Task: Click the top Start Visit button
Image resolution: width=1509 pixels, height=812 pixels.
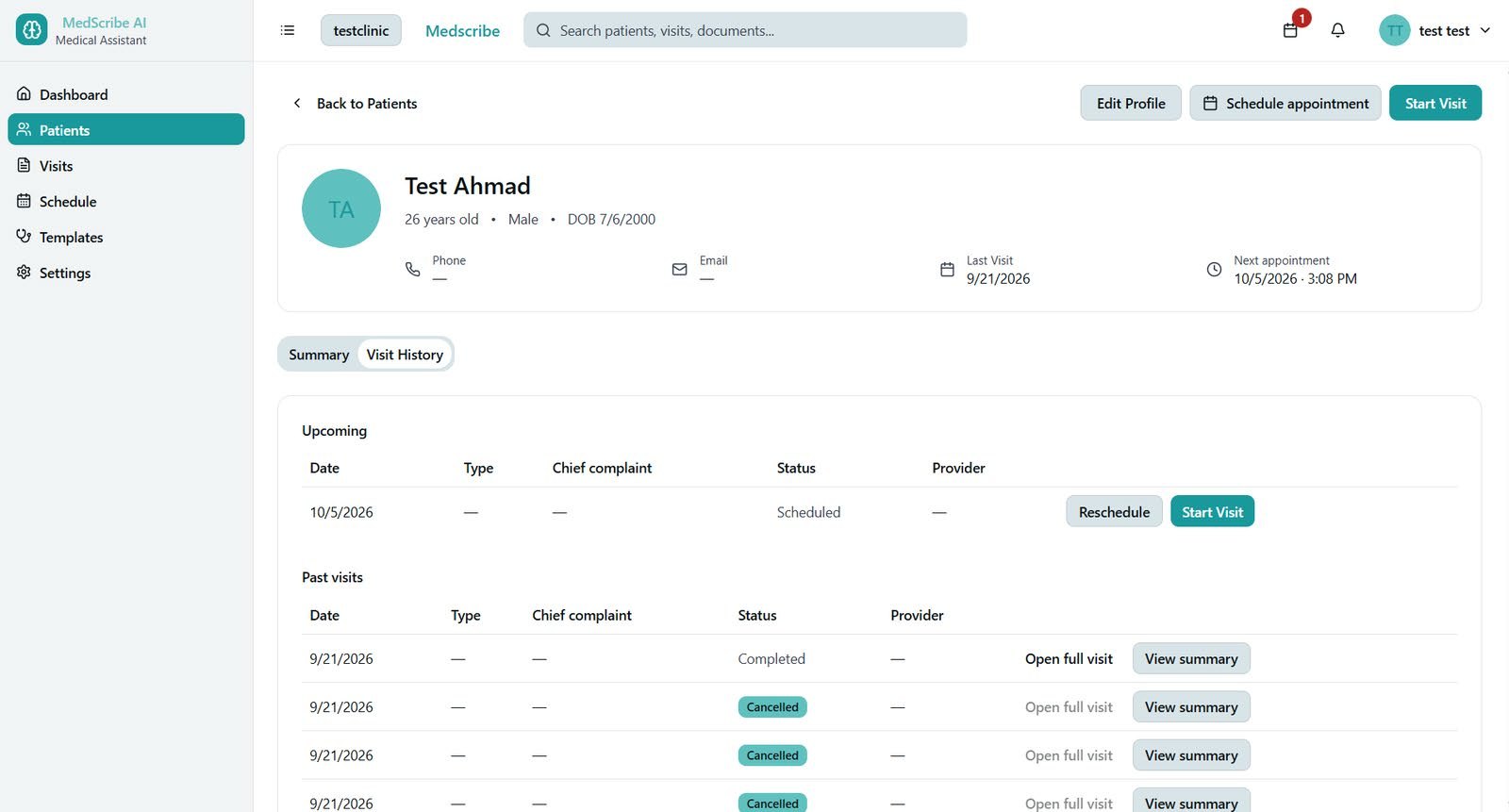Action: pyautogui.click(x=1435, y=103)
